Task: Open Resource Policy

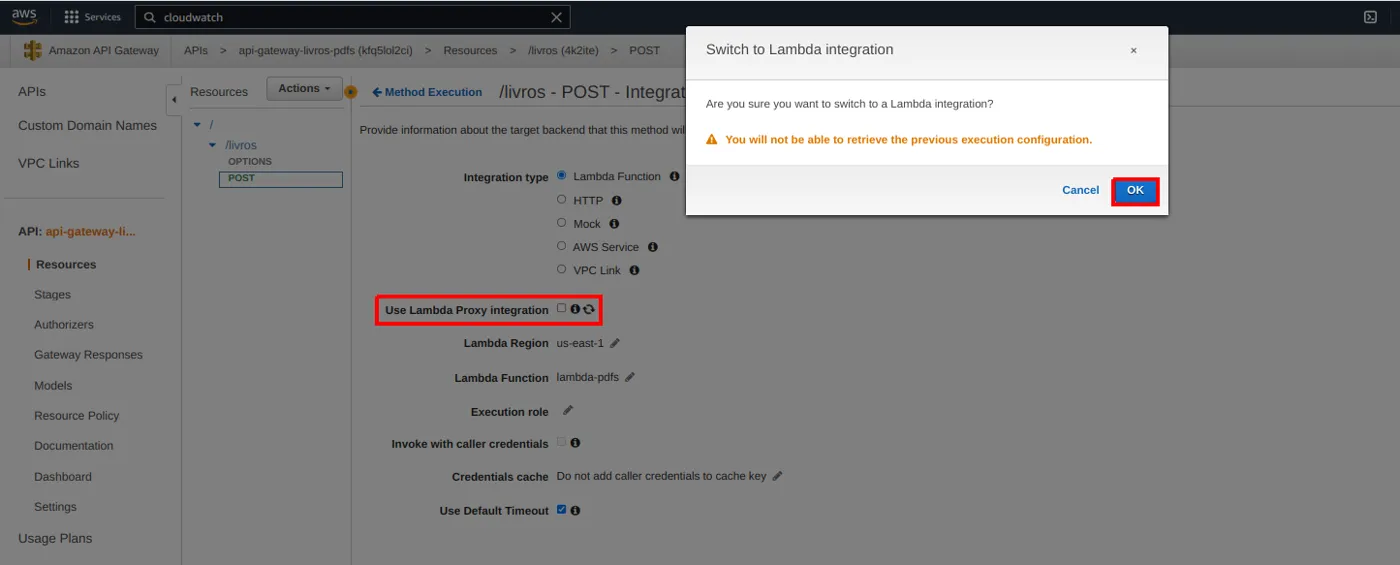Action: coord(76,416)
